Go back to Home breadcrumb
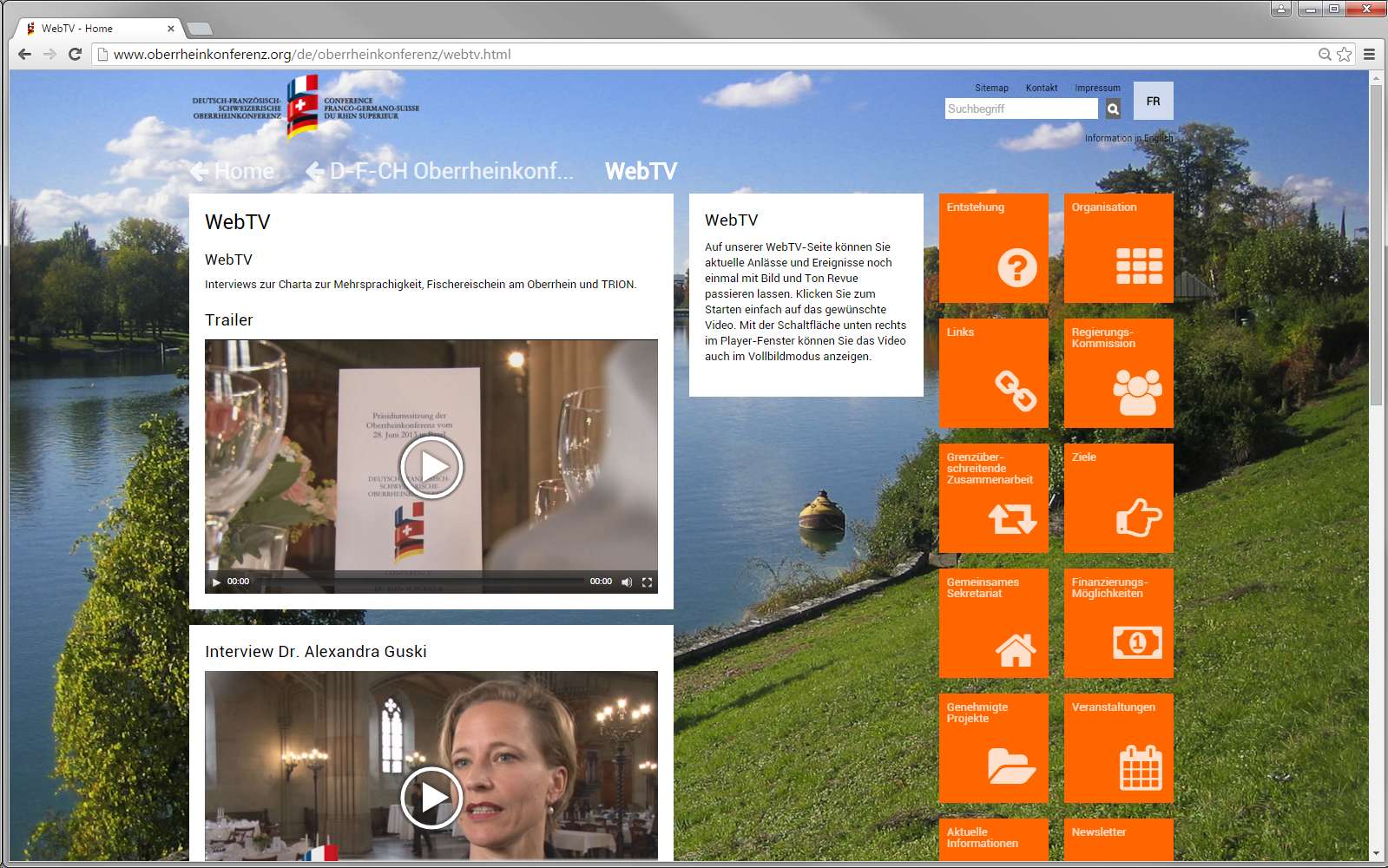 click(233, 172)
